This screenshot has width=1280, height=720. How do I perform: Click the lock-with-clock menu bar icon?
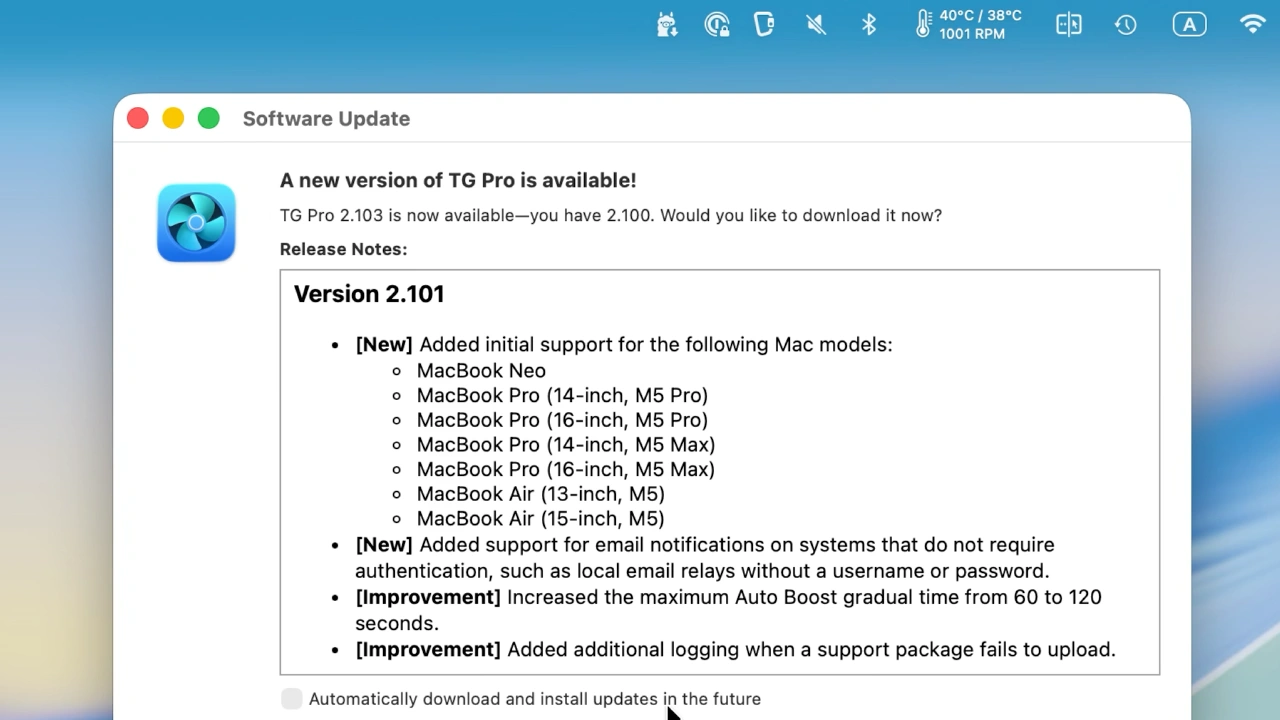pyautogui.click(x=716, y=24)
